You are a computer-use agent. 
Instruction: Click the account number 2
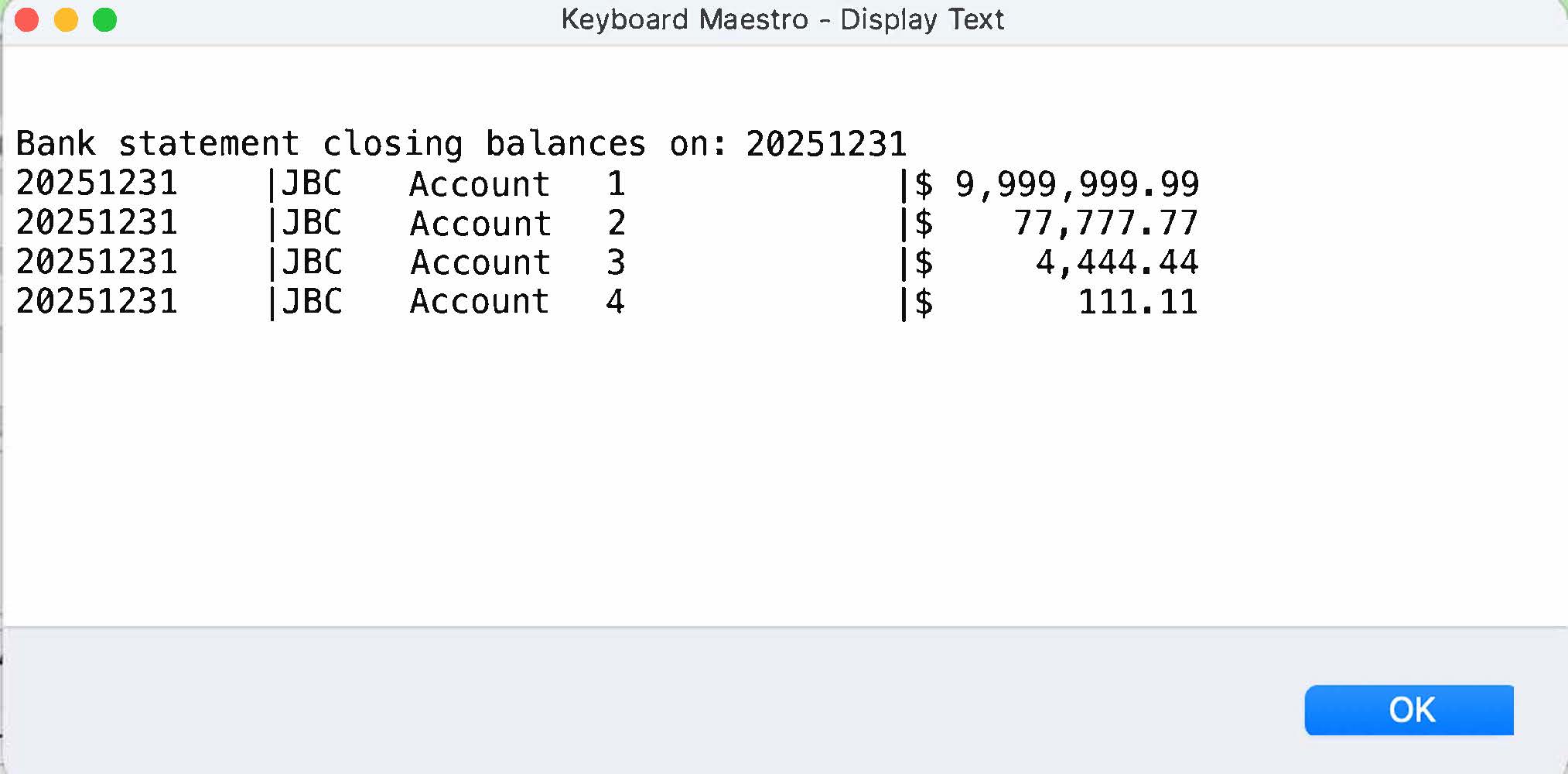tap(616, 224)
